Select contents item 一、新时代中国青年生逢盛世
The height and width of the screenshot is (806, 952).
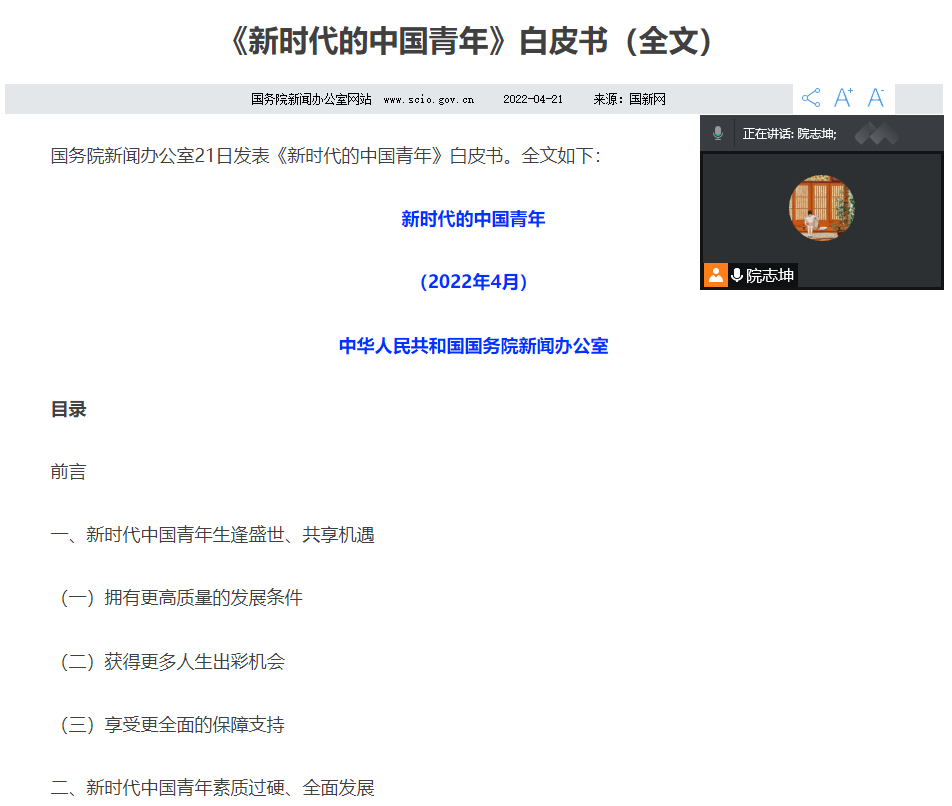(x=212, y=535)
